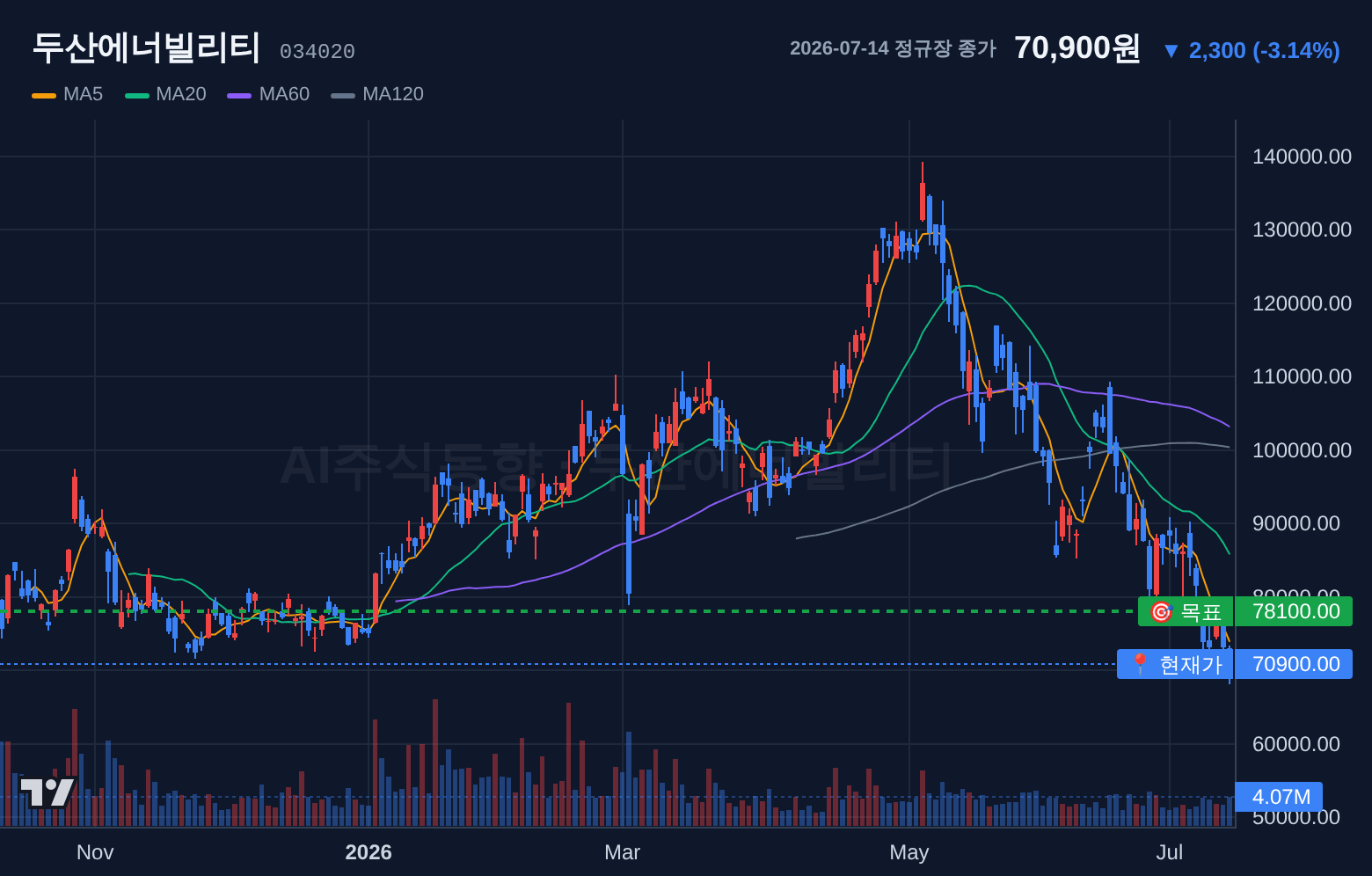Click the pin icon on 현재가 label
The width and height of the screenshot is (1372, 876).
1140,664
